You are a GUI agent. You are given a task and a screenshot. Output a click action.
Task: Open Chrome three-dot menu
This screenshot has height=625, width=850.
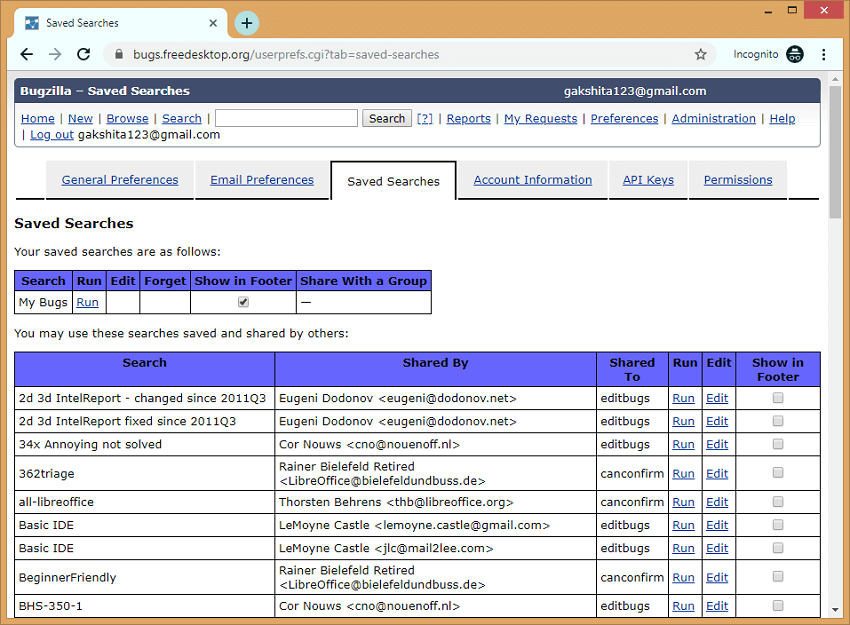click(x=823, y=54)
